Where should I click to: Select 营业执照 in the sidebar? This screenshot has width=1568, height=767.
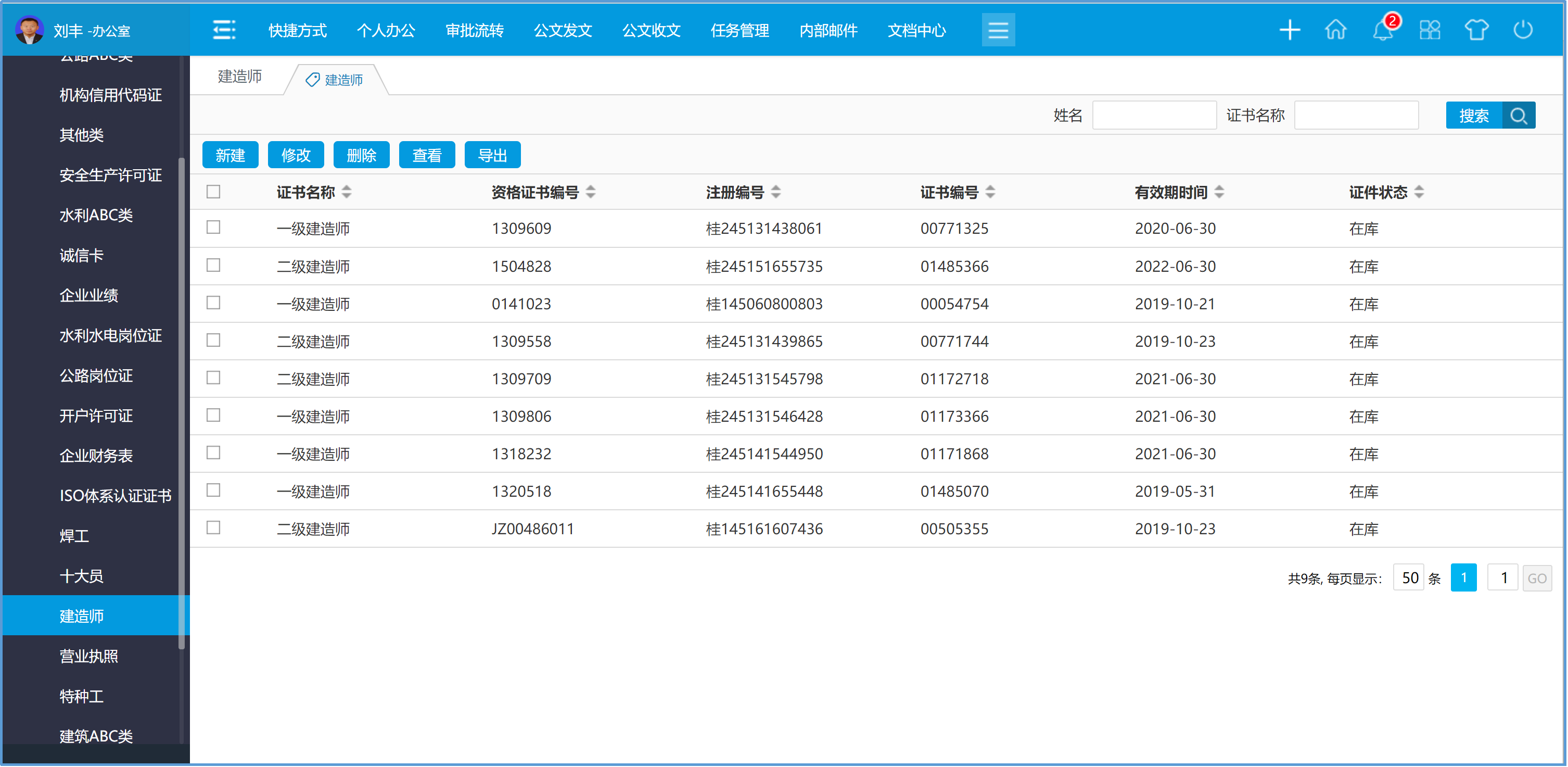pos(89,656)
